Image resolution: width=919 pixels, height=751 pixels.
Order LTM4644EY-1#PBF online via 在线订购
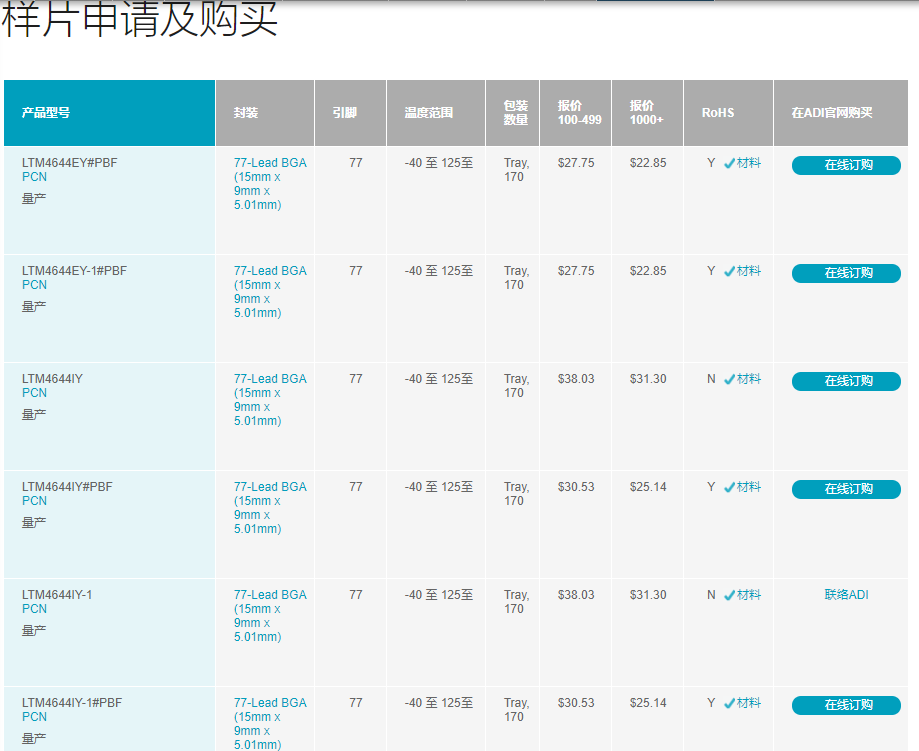846,273
